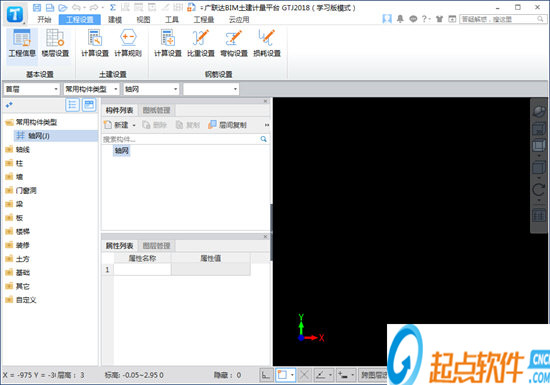Open 工程信息 project information
The image size is (550, 385).
click(x=22, y=43)
